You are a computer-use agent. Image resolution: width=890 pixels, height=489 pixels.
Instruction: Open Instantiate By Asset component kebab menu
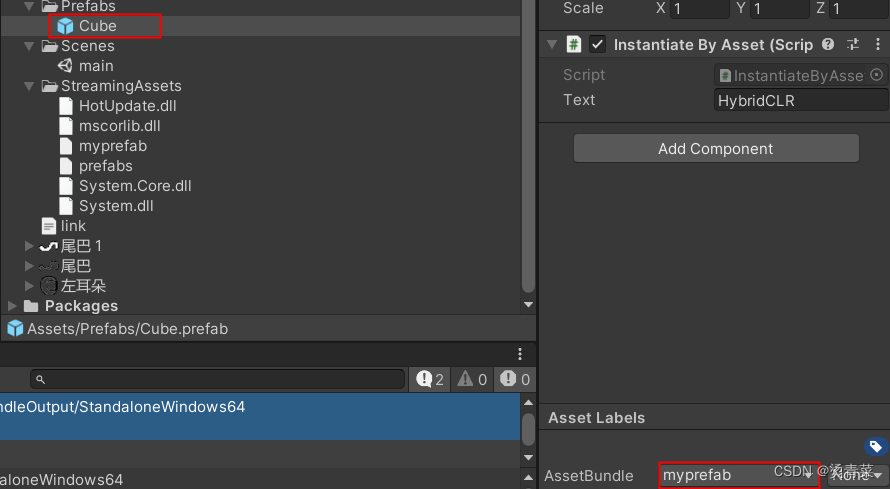[878, 44]
